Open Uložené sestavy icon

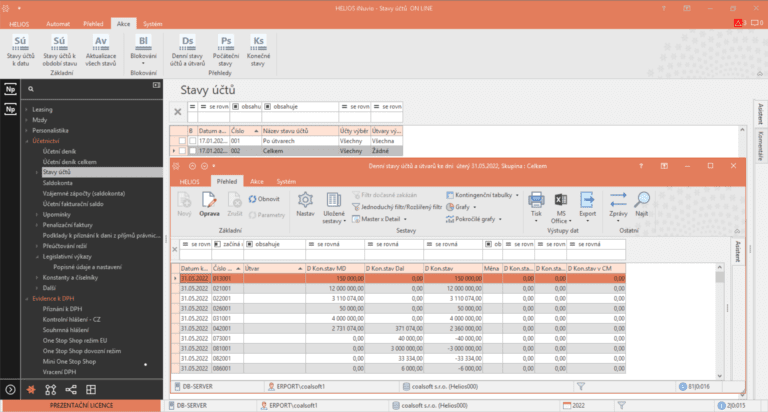tap(334, 208)
